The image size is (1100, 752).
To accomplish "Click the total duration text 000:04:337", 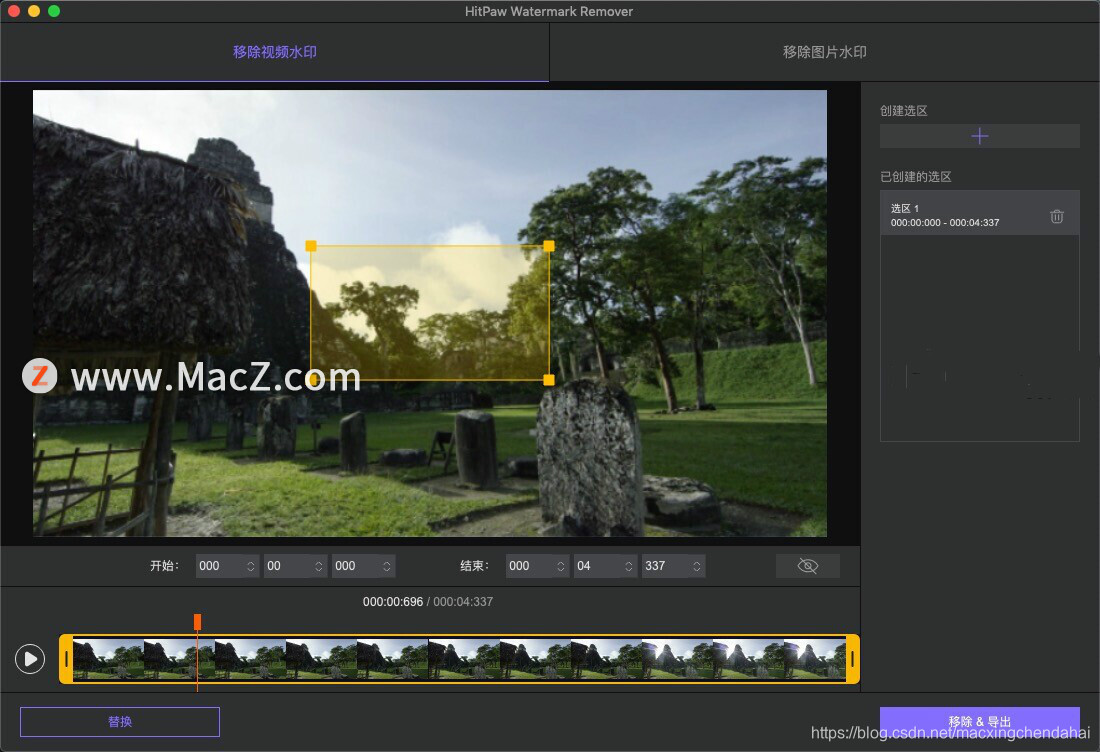I will pyautogui.click(x=463, y=602).
